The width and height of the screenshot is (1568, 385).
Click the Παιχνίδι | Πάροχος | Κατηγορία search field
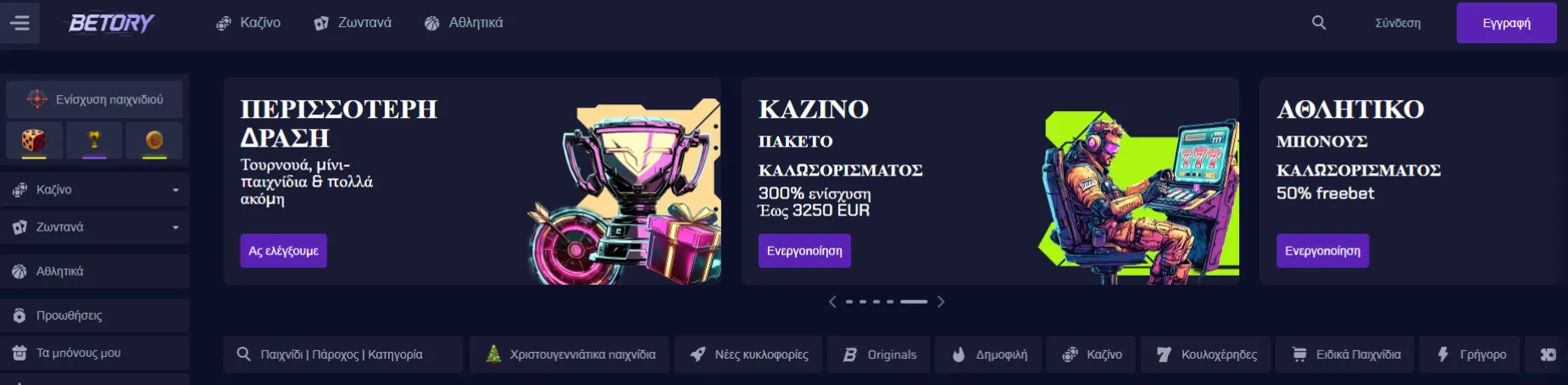[x=343, y=354]
